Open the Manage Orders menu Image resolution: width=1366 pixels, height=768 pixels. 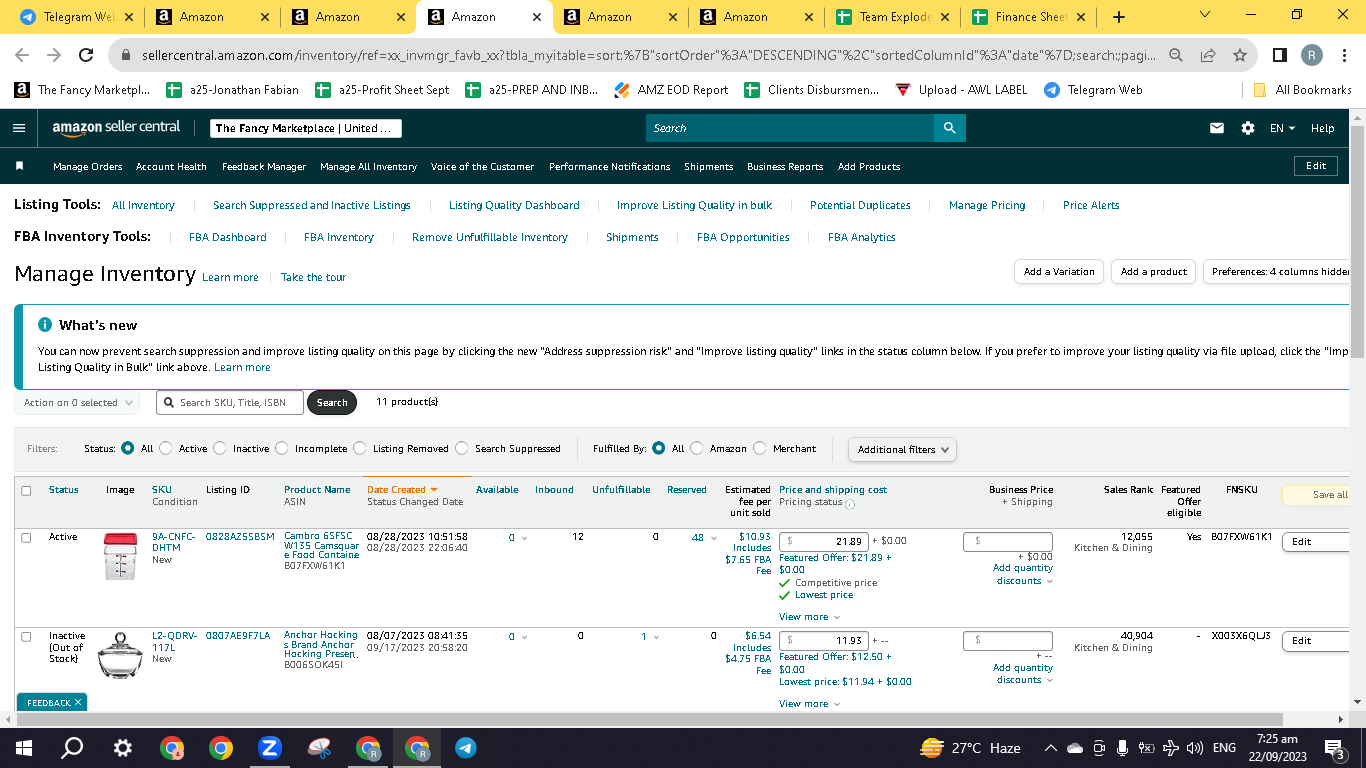88,167
